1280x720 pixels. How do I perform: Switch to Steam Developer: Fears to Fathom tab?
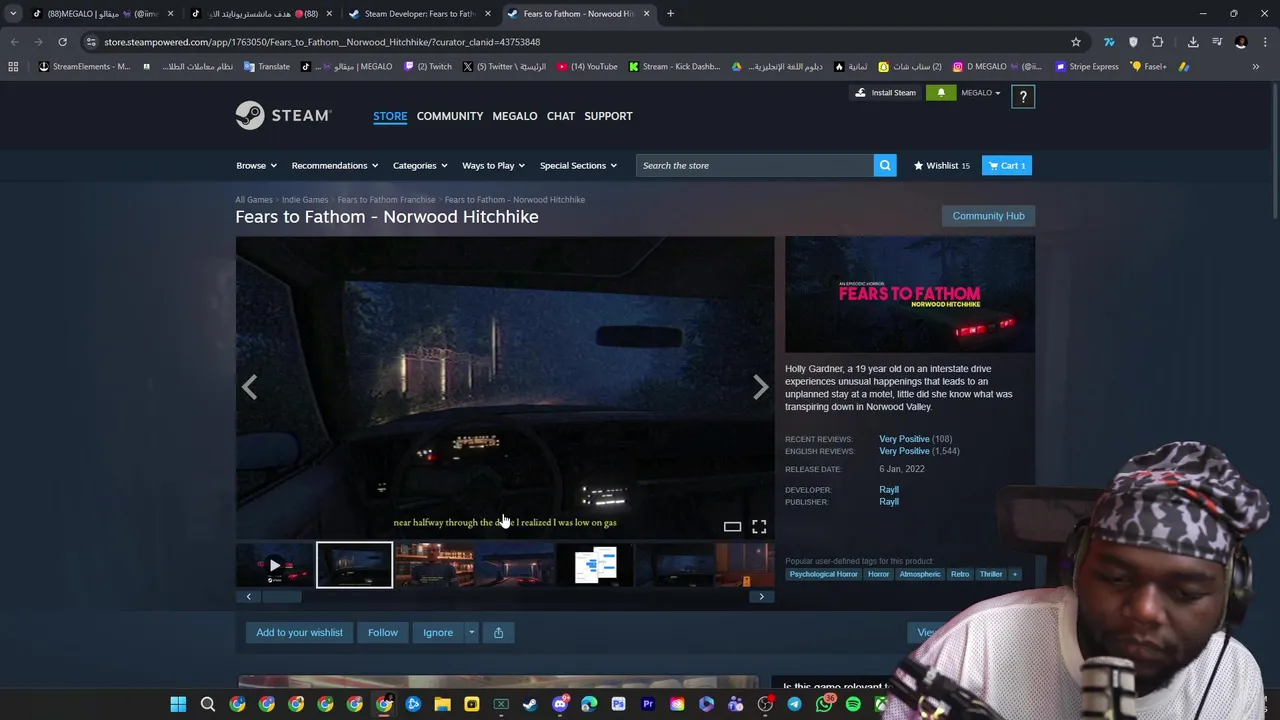(418, 13)
